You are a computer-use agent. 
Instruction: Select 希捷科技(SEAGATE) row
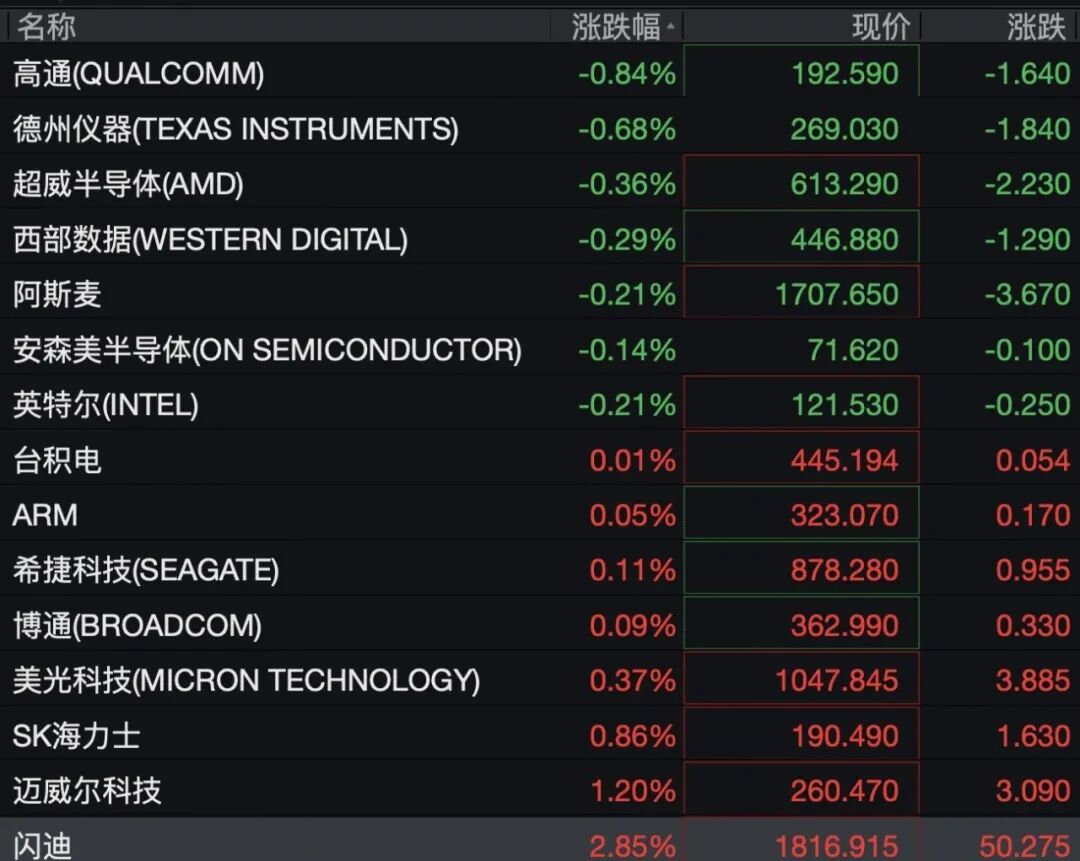540,570
